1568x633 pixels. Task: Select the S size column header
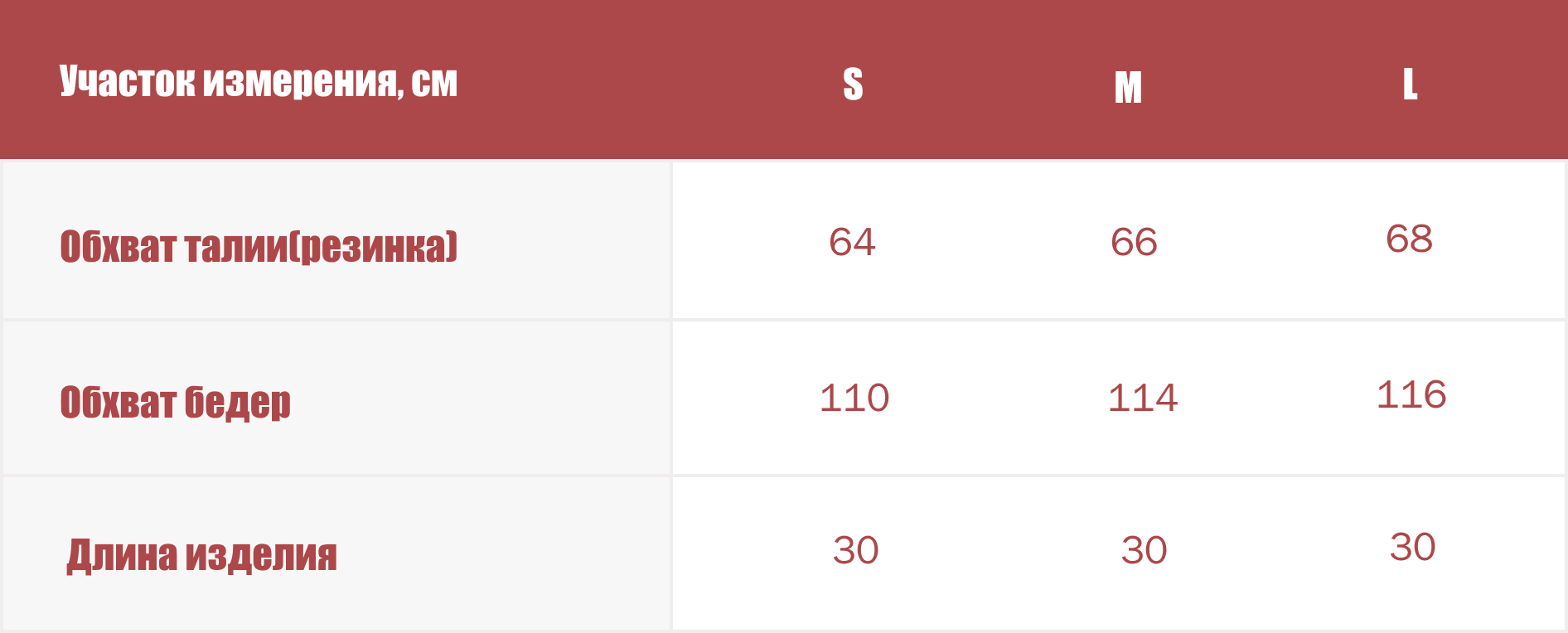click(x=853, y=85)
